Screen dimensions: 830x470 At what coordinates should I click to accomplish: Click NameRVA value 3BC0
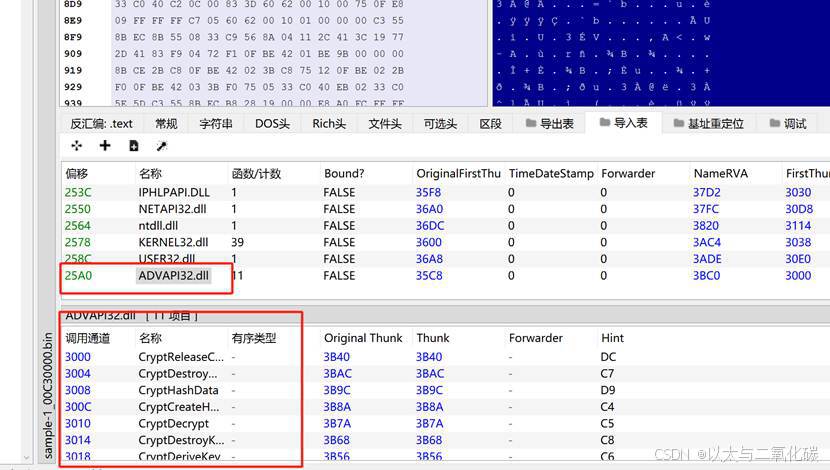(x=707, y=275)
